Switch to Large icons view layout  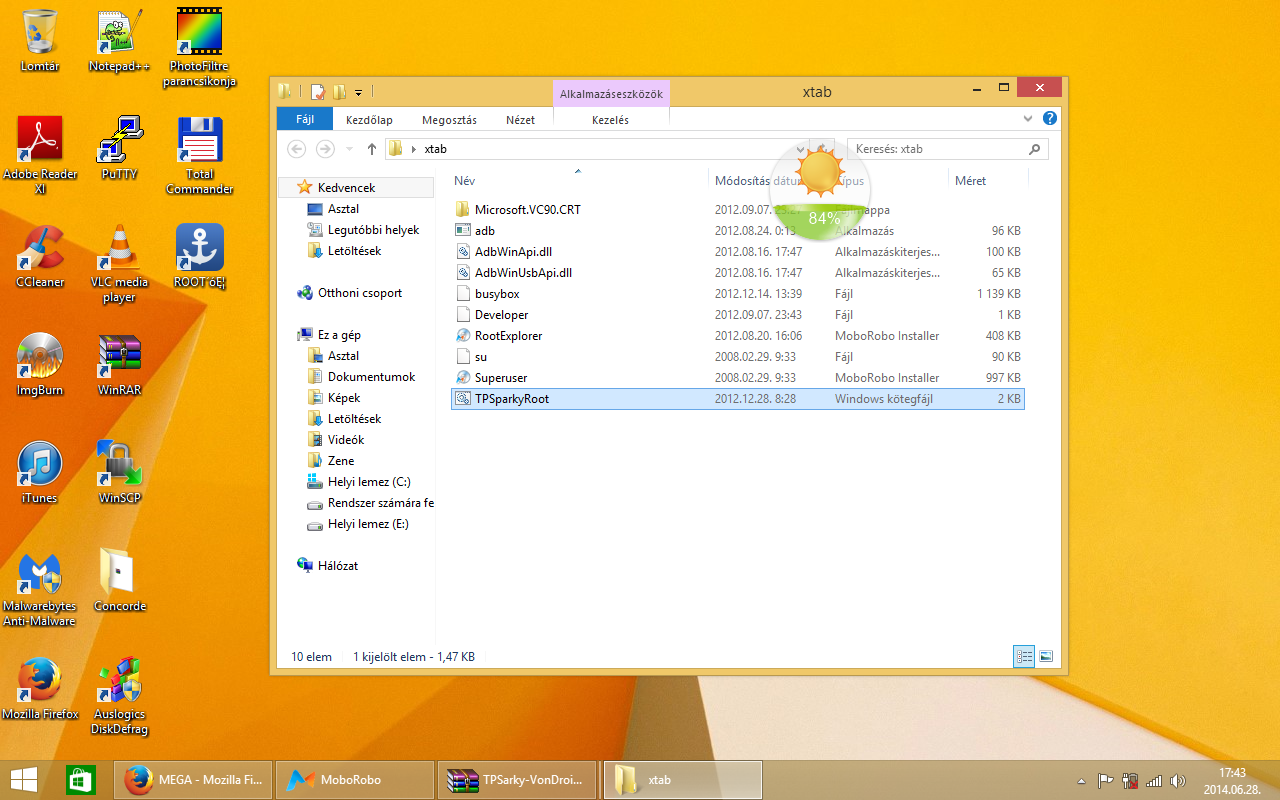pyautogui.click(x=1046, y=656)
